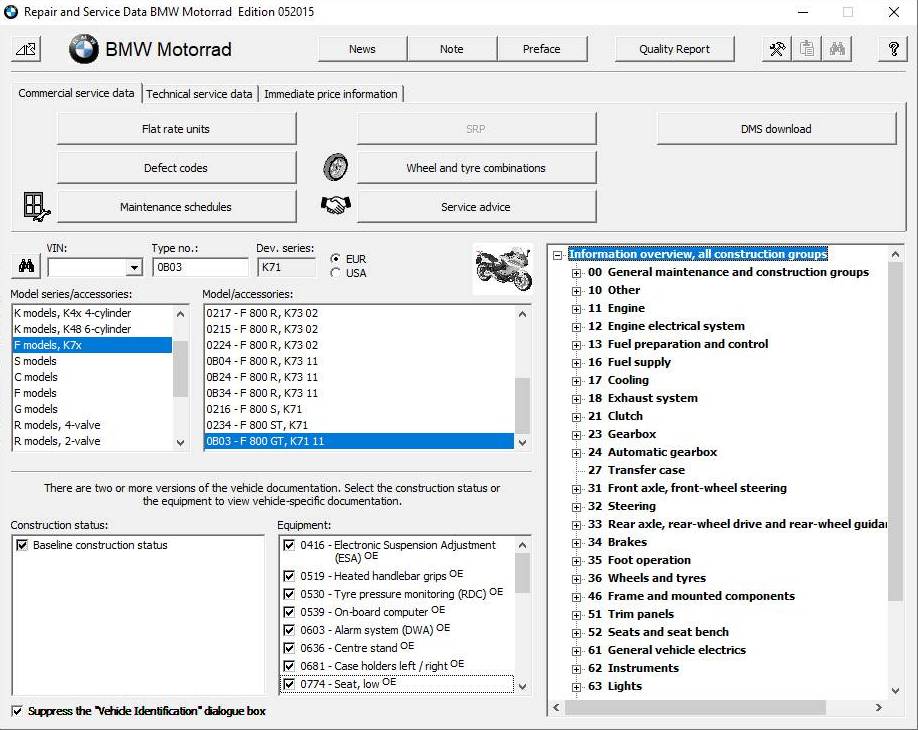The width and height of the screenshot is (918, 730).
Task: Click DMS download button
Action: pos(776,129)
